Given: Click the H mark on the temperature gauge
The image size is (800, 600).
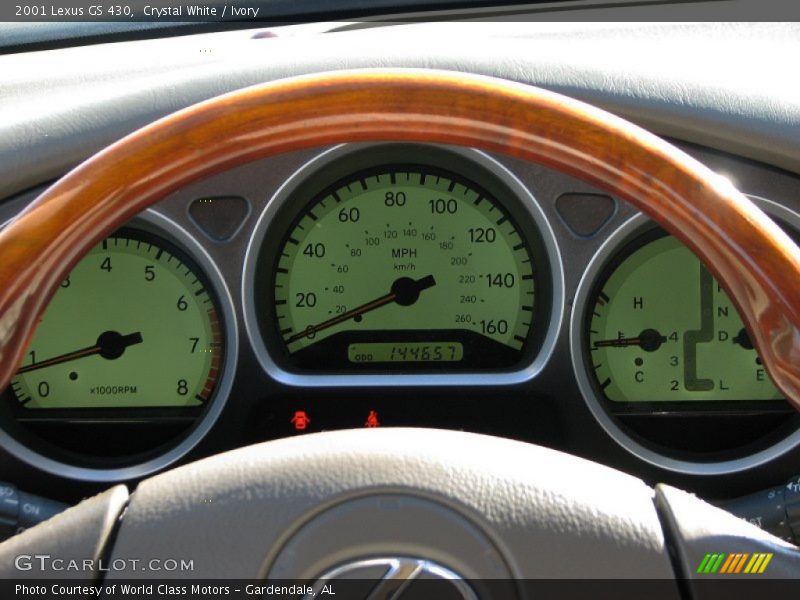Looking at the screenshot, I should (639, 302).
